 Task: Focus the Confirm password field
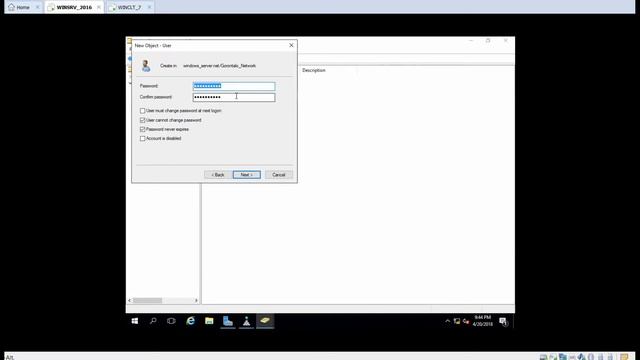tap(234, 97)
